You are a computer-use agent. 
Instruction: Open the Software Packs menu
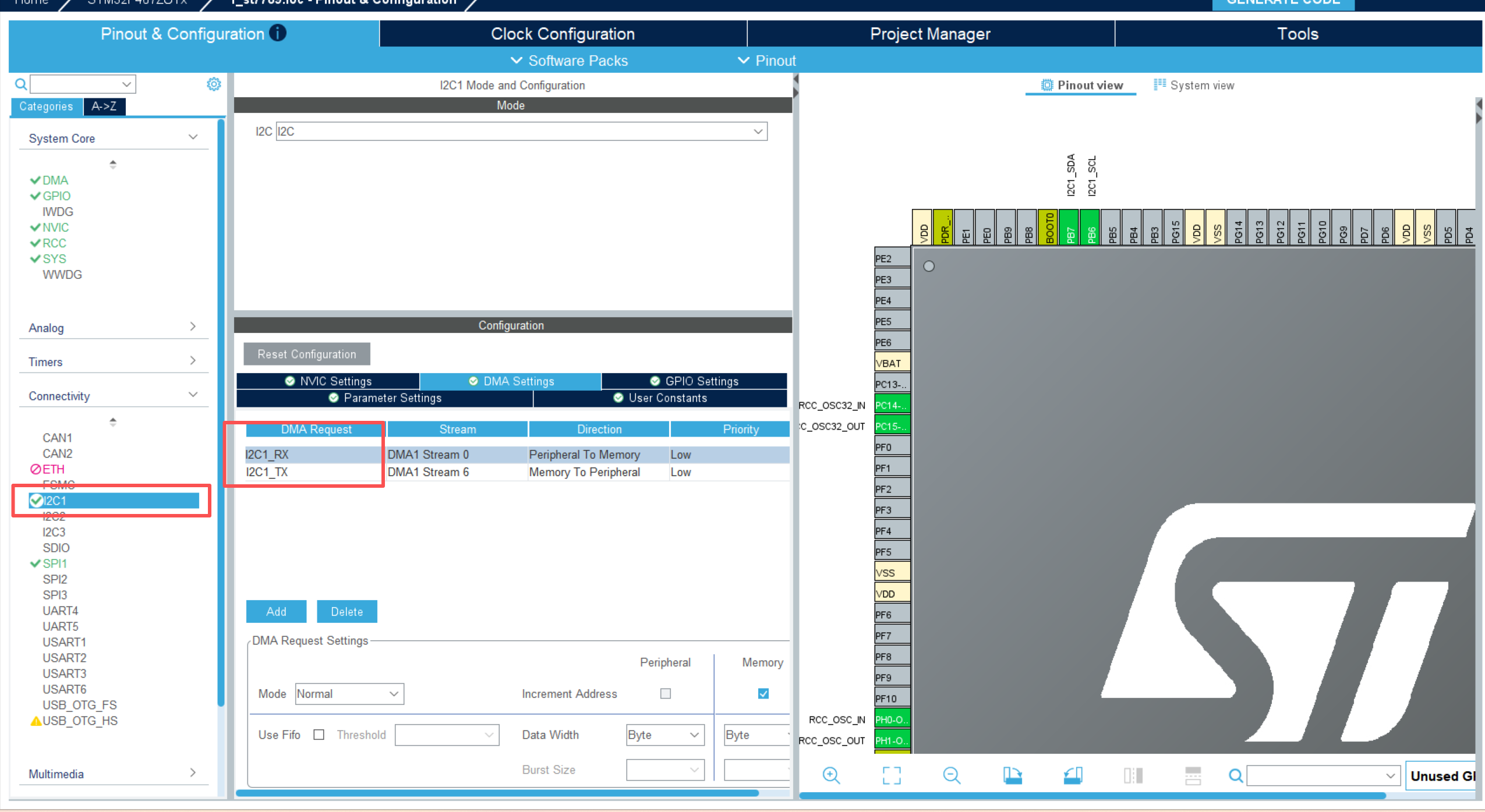569,61
